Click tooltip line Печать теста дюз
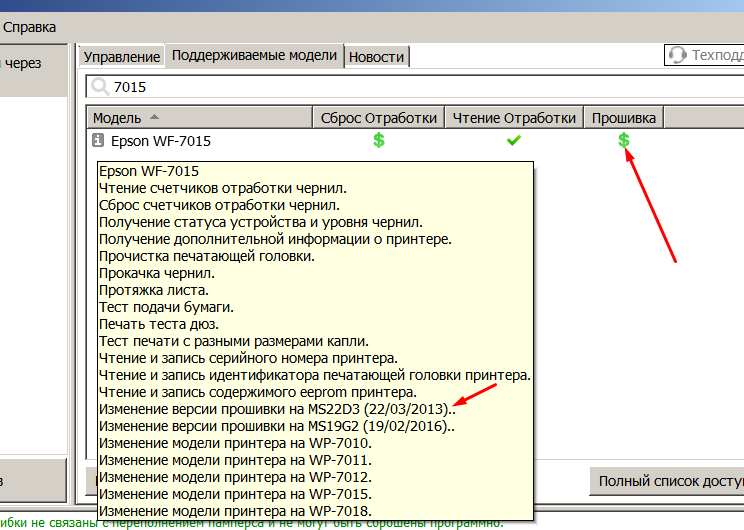 (x=158, y=325)
